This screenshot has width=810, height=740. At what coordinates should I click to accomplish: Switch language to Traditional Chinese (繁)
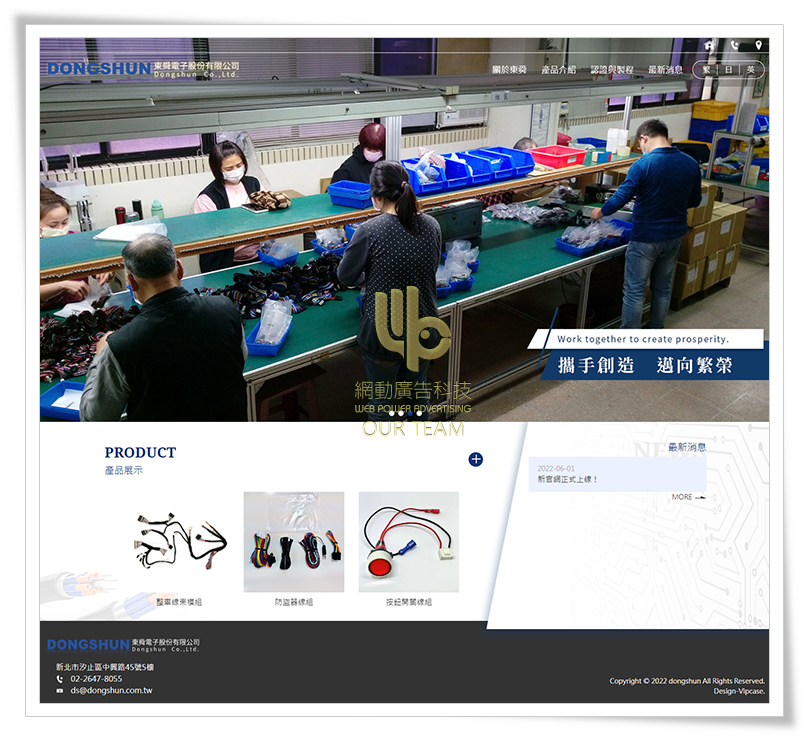706,70
